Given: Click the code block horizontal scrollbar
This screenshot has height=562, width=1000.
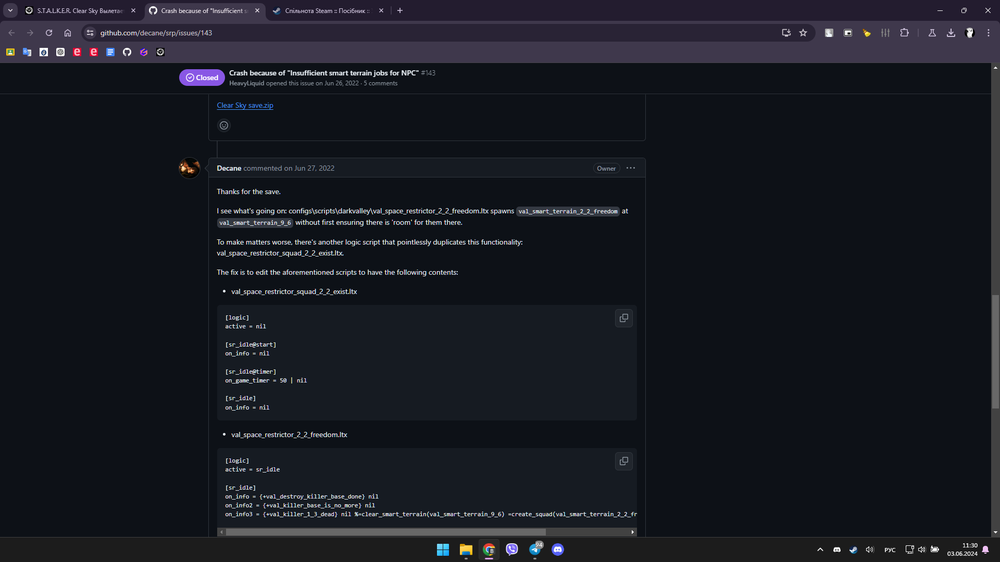Looking at the screenshot, I should (x=386, y=532).
